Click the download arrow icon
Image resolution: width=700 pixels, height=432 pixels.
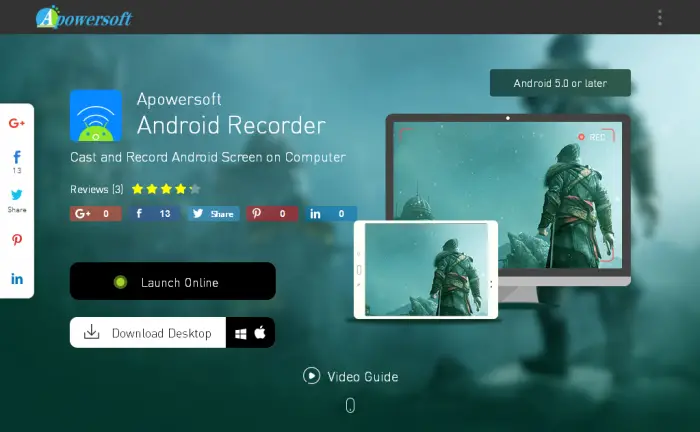(x=92, y=332)
